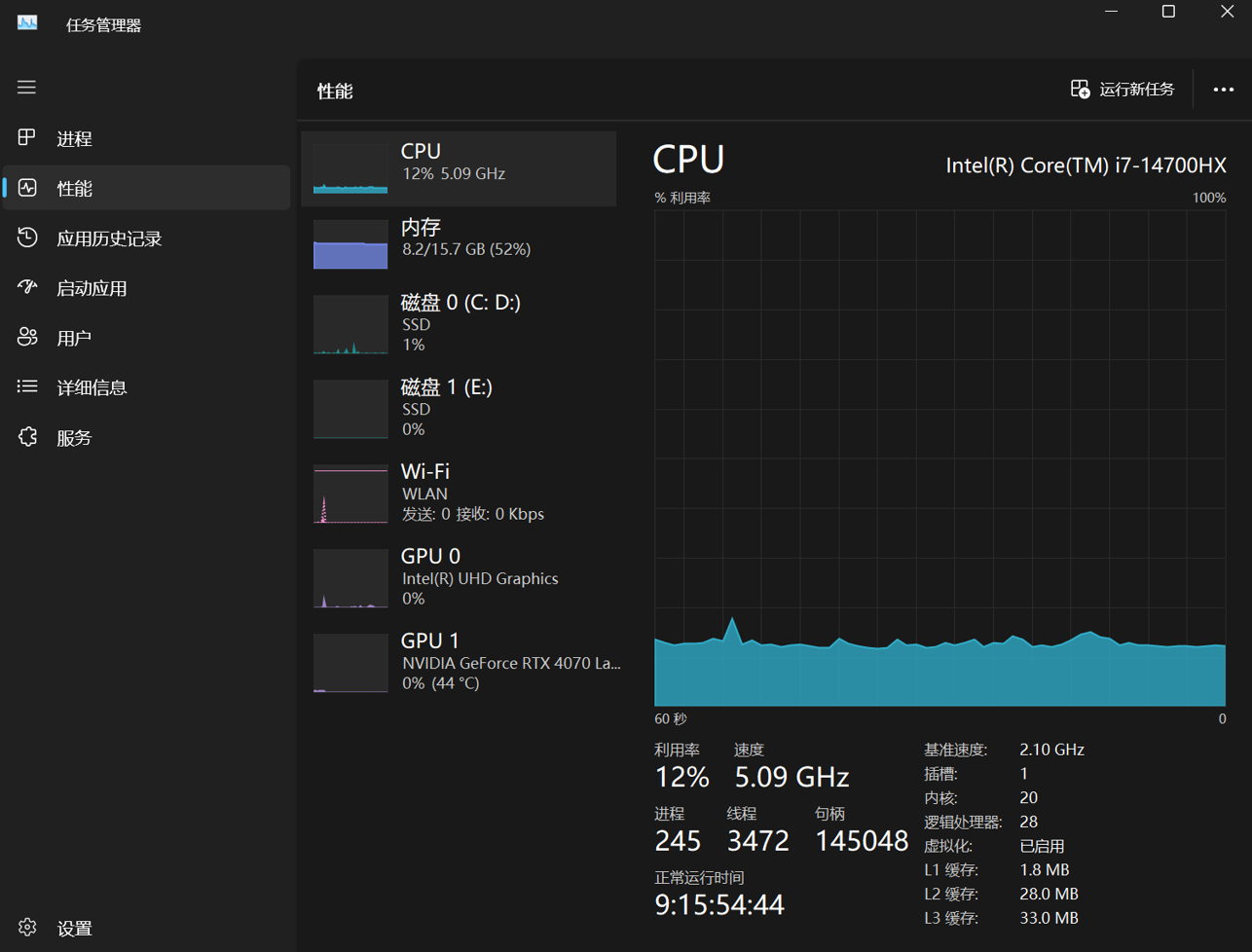Click the 5.09 GHz 速度 value
This screenshot has width=1252, height=952.
coord(792,777)
